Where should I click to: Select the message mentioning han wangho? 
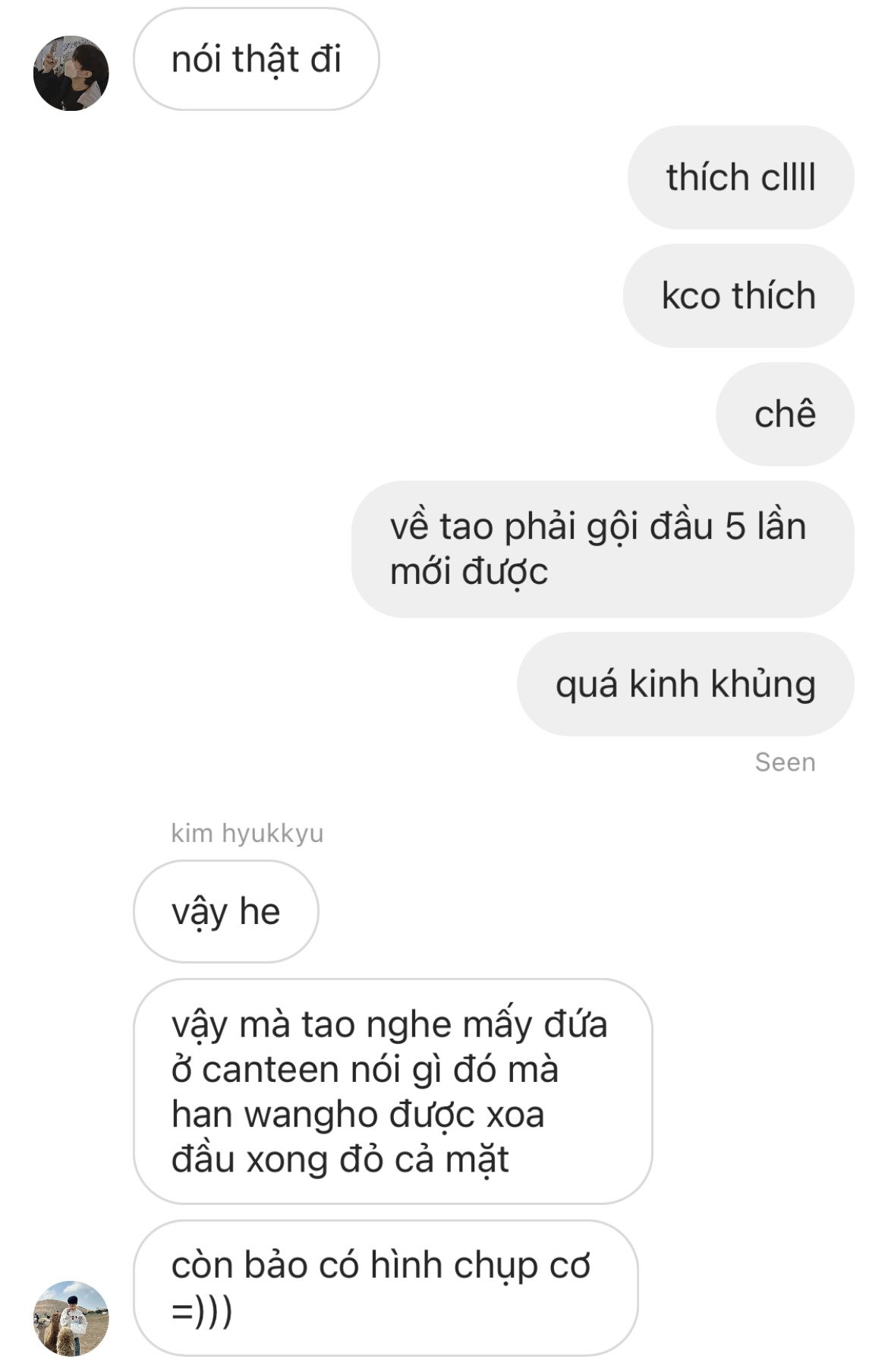pyautogui.click(x=392, y=1091)
